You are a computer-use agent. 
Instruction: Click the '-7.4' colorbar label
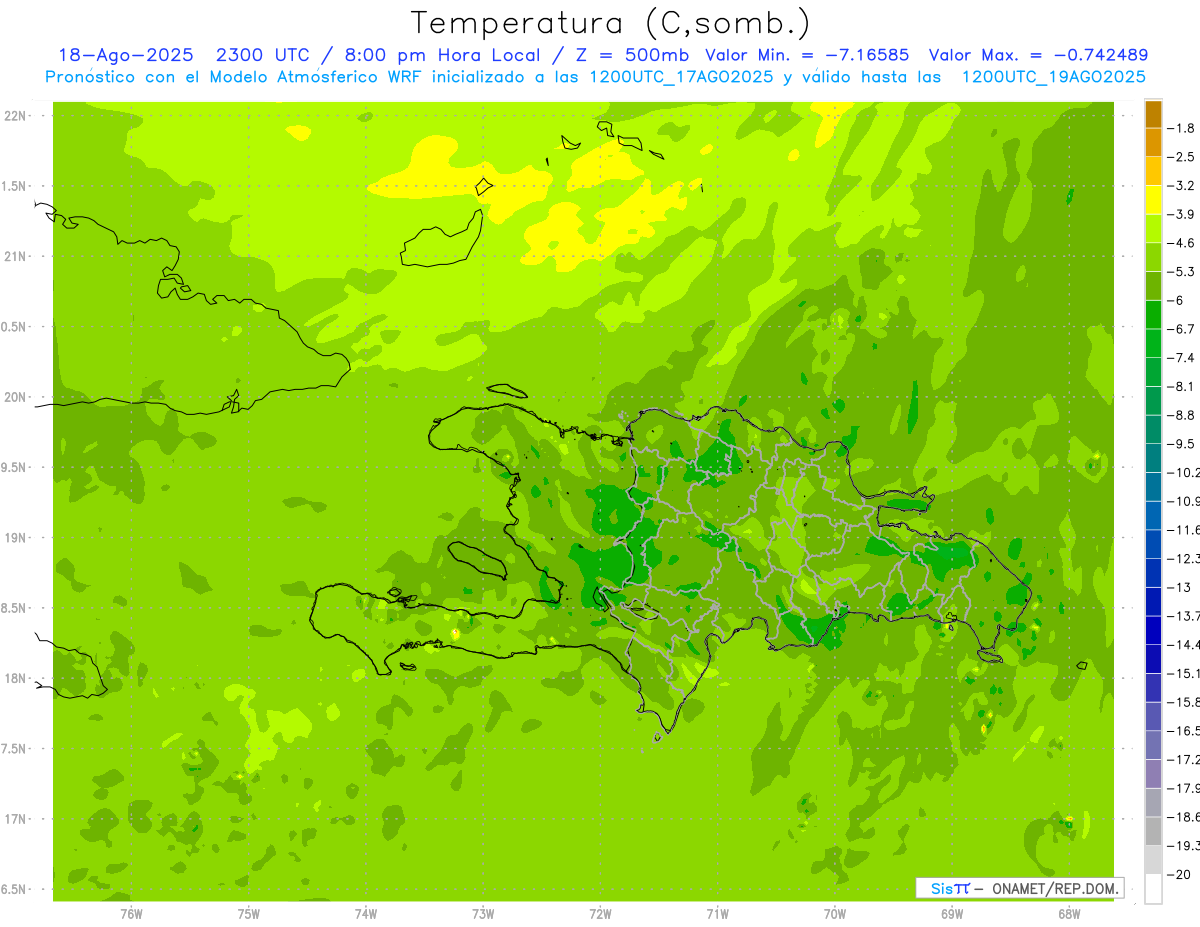pos(1183,357)
